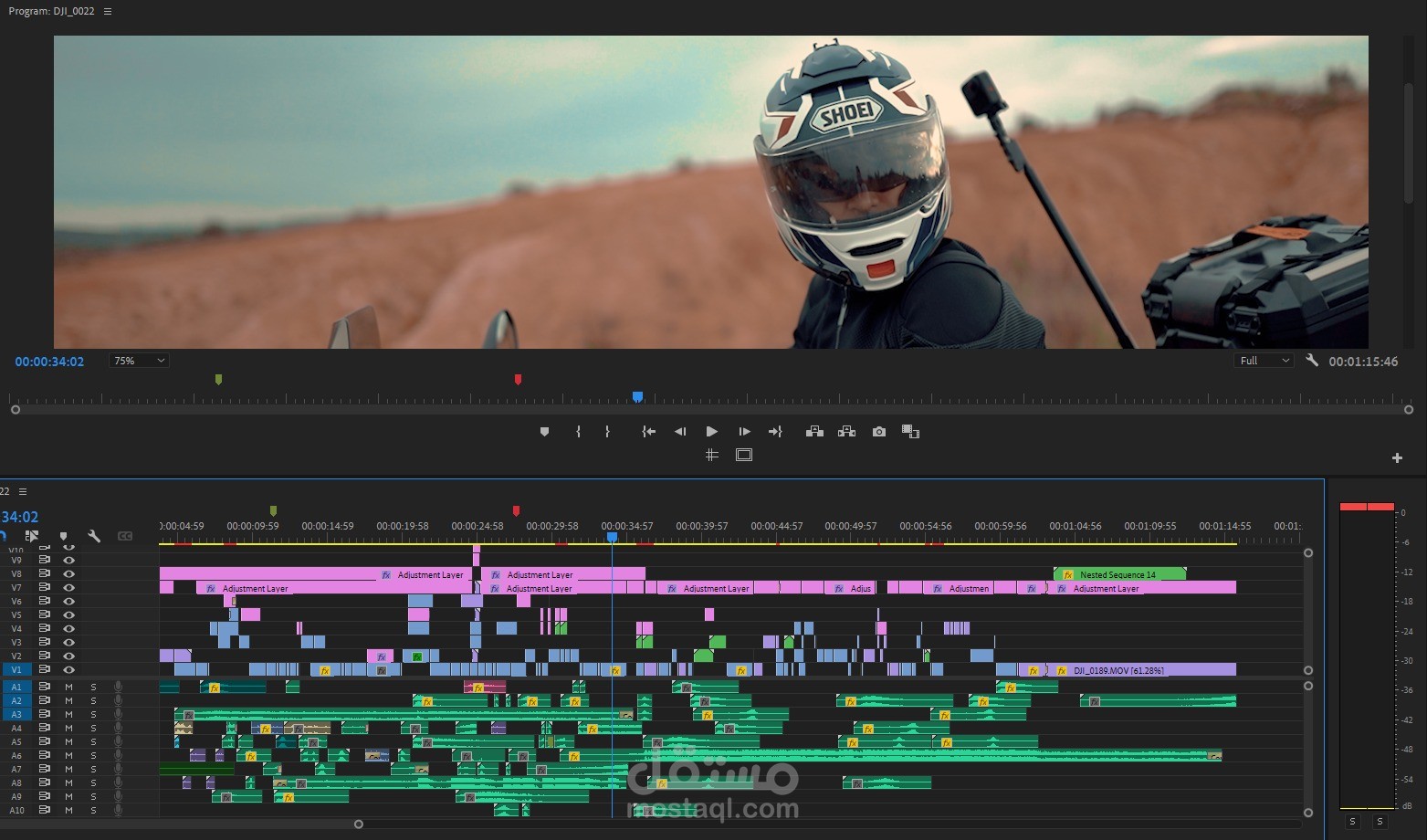The height and width of the screenshot is (840, 1427).
Task: Toggle sync lock for track A5
Action: 44,742
